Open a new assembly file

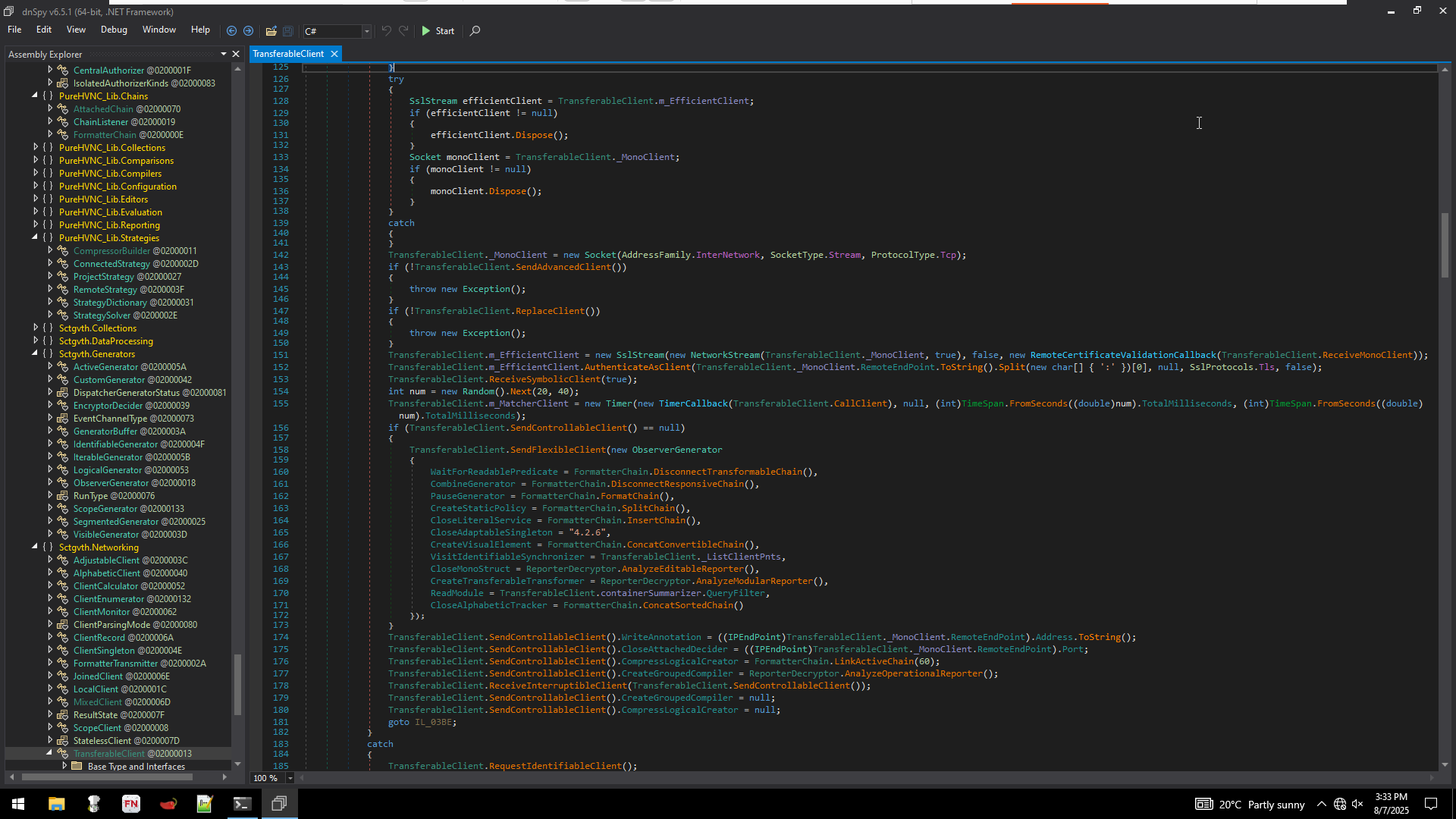tap(271, 31)
